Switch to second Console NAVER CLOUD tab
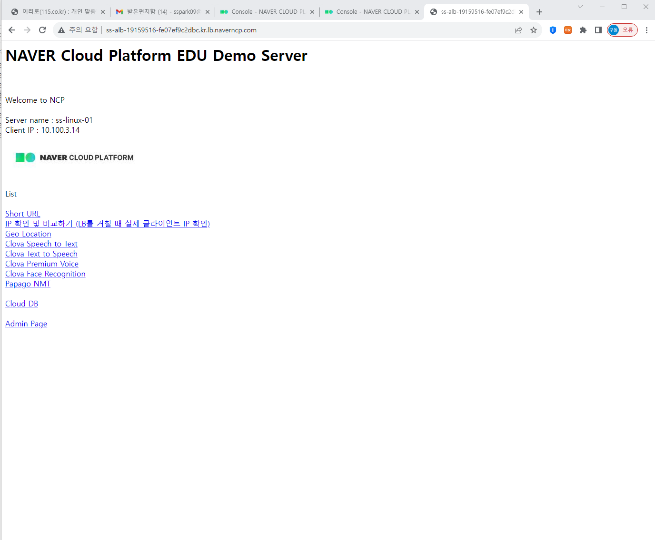This screenshot has width=655, height=540. pyautogui.click(x=372, y=12)
